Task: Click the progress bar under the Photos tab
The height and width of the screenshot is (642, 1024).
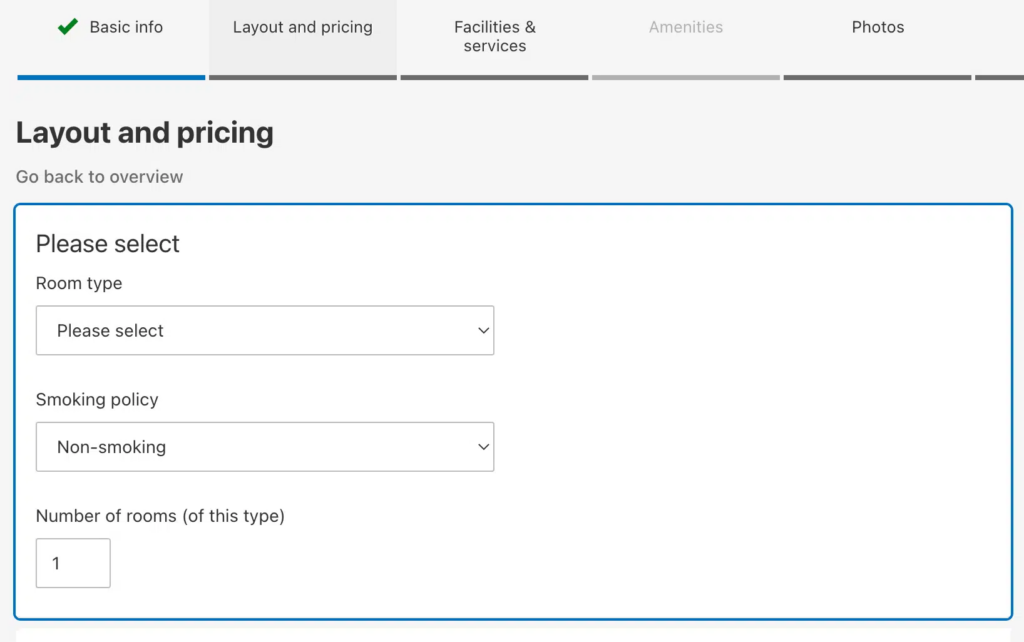Action: point(877,77)
